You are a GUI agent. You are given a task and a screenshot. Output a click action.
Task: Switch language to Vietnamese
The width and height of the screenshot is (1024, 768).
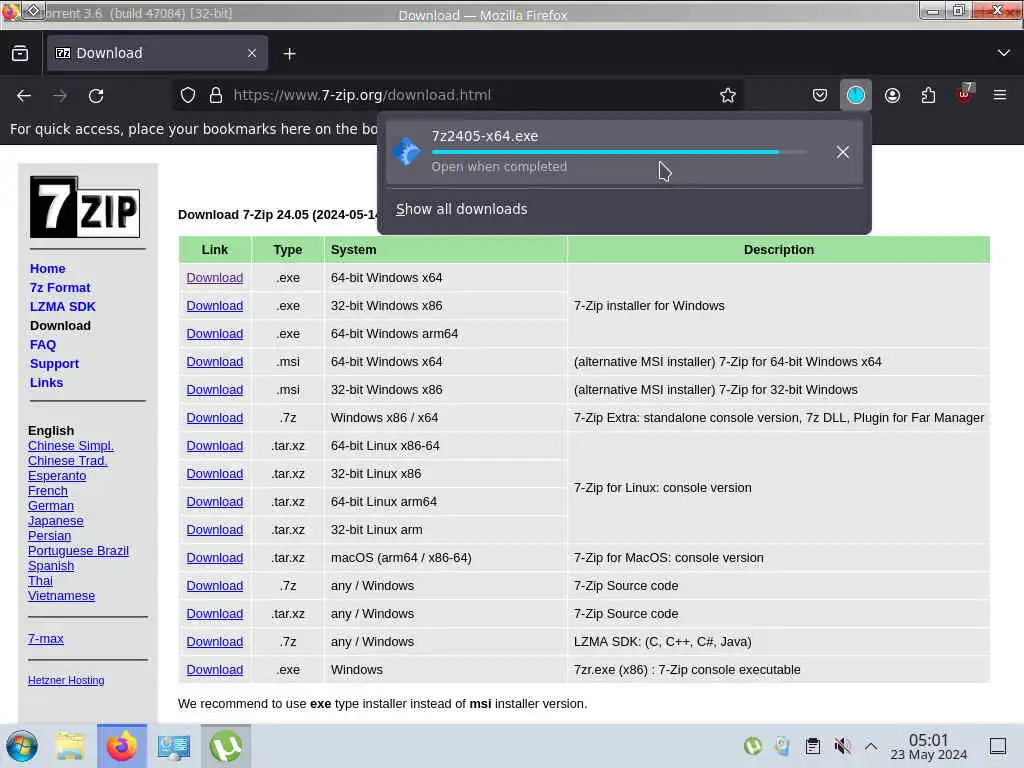61,596
